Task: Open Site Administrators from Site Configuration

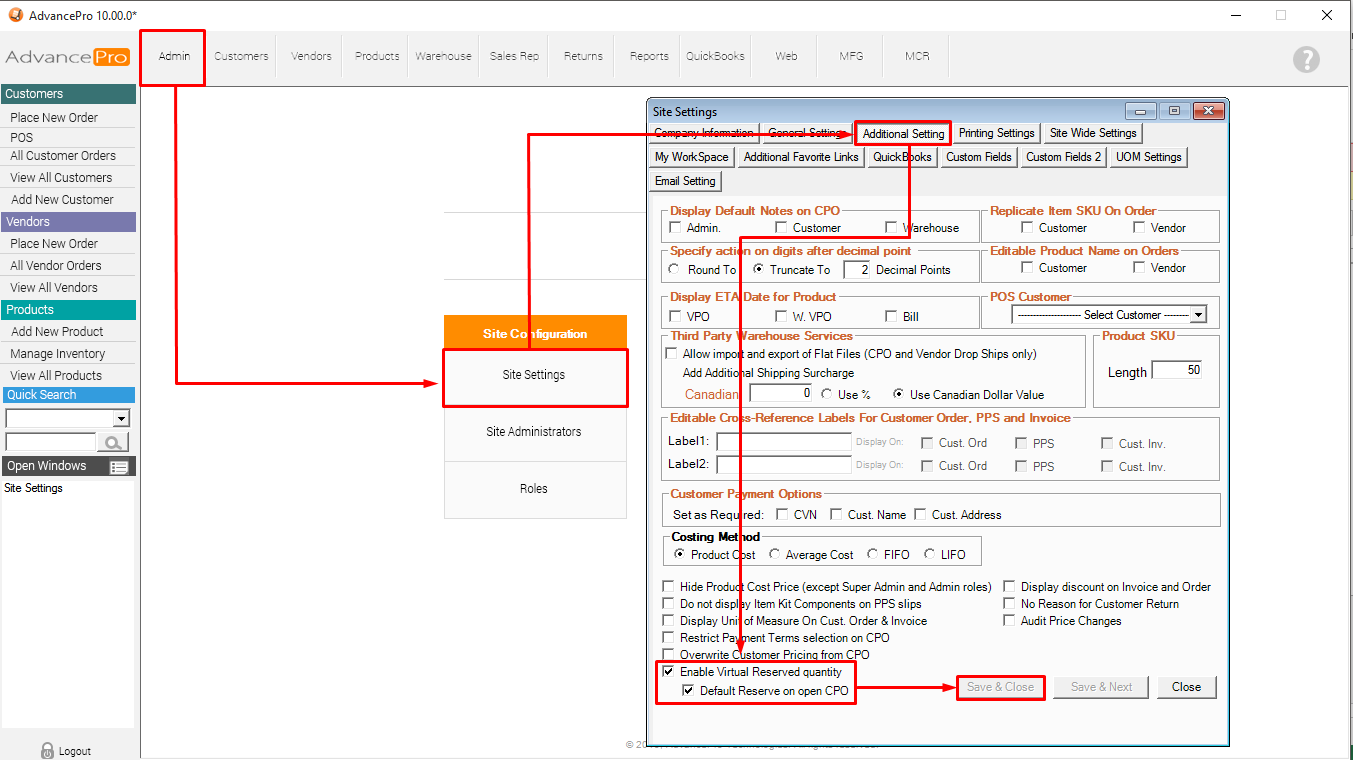Action: tap(534, 432)
